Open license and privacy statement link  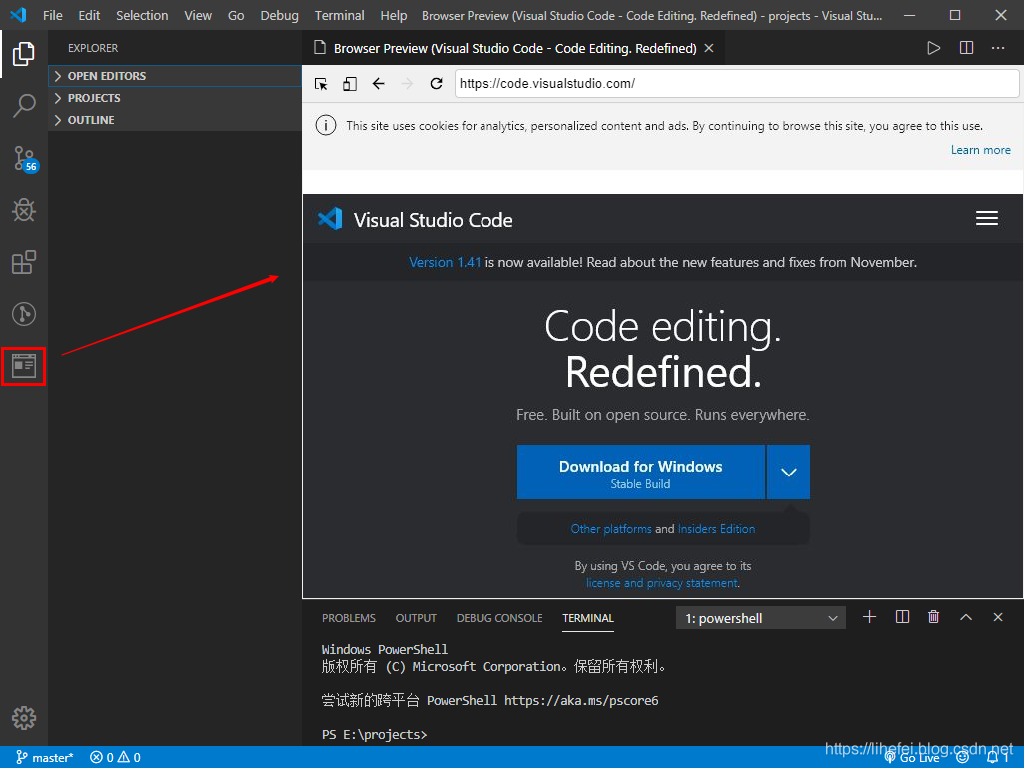(662, 583)
